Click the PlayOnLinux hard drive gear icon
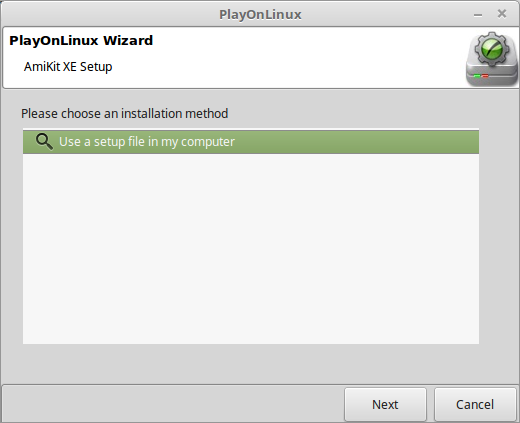This screenshot has width=520, height=423. pos(492,59)
